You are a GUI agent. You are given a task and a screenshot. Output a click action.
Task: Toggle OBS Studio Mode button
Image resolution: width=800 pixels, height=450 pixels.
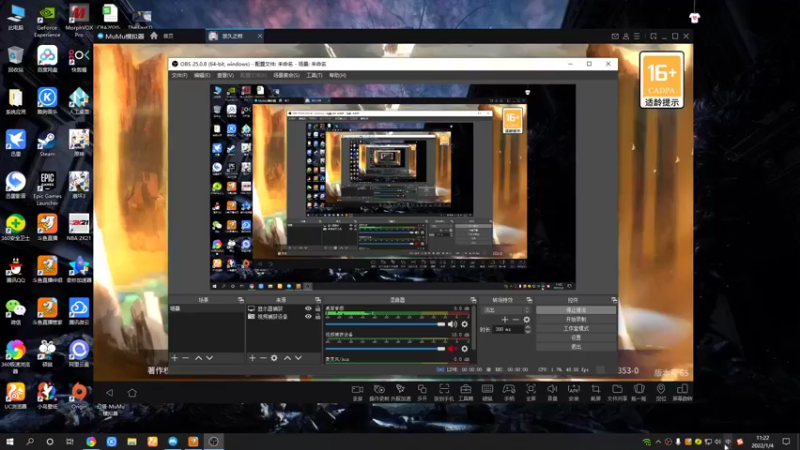[576, 328]
